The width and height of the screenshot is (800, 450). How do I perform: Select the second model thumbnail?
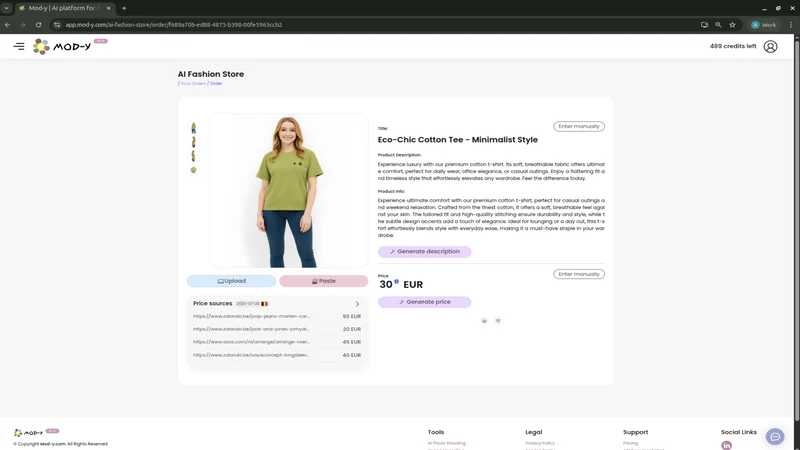[193, 142]
